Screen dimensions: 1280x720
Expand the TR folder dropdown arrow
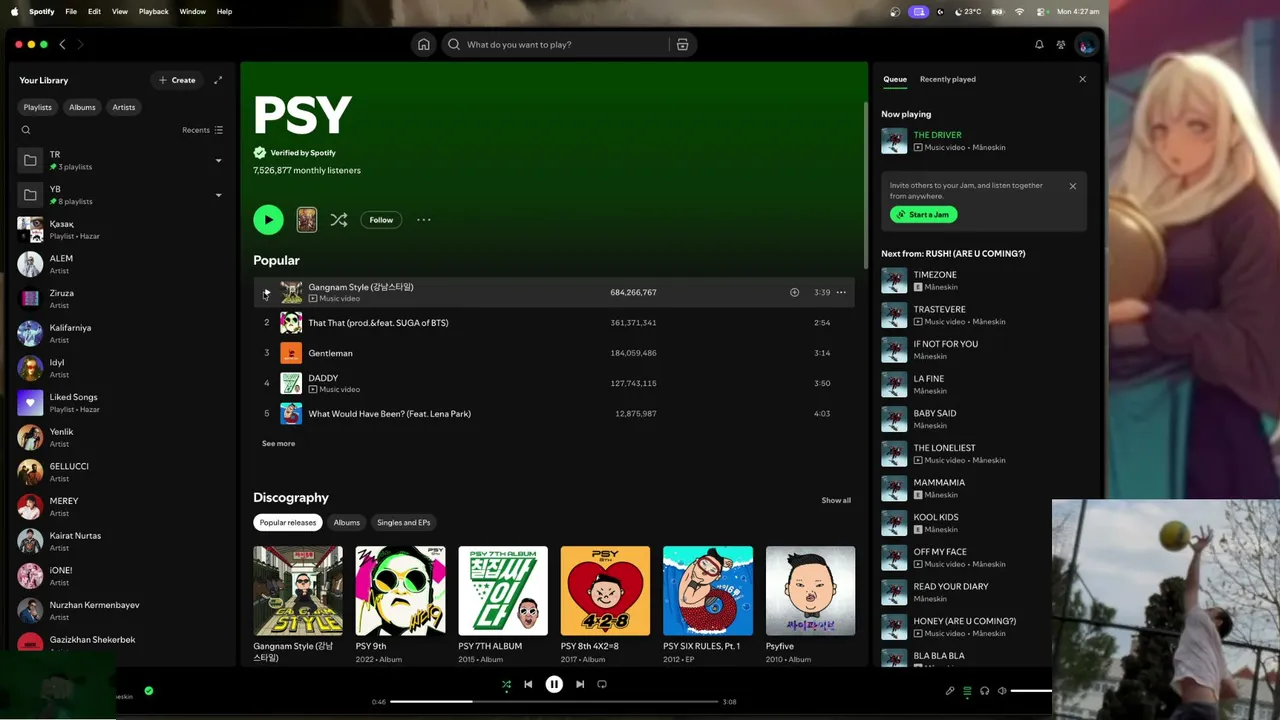coord(218,160)
